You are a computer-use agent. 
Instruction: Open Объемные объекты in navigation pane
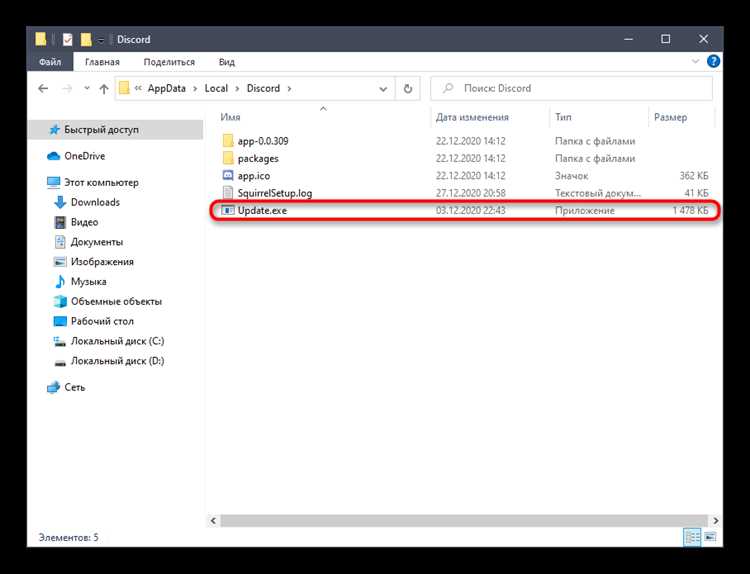[x=116, y=302]
